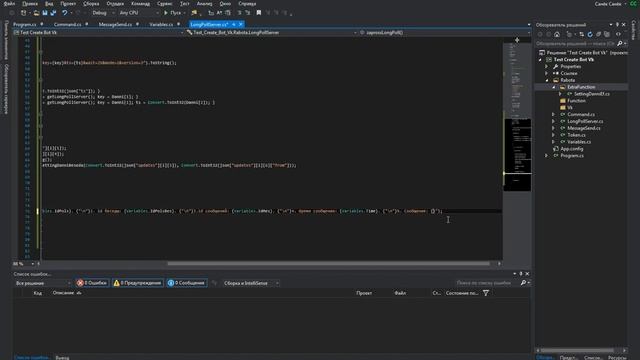Expand the Ссылки references node
This screenshot has width=640, height=360.
click(x=547, y=73)
